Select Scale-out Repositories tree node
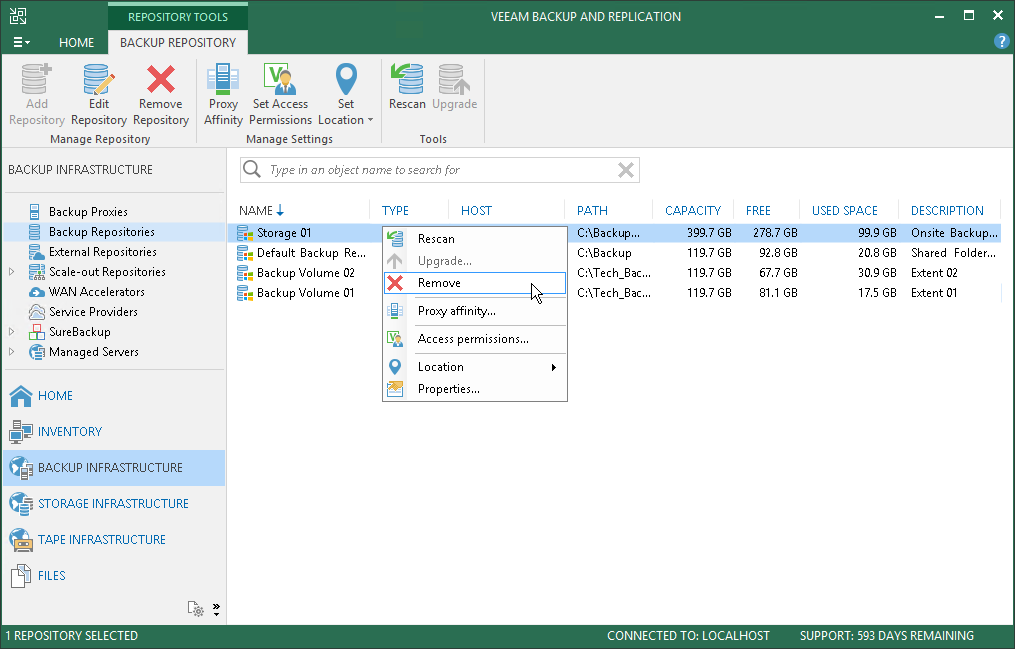The width and height of the screenshot is (1015, 649). 107,272
